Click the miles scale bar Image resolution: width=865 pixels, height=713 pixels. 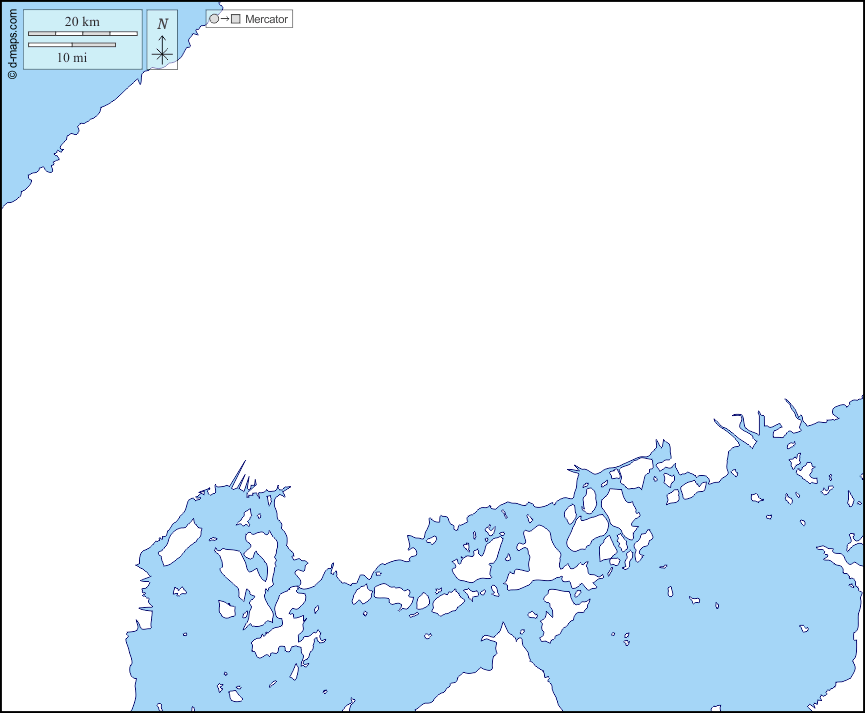[x=72, y=45]
